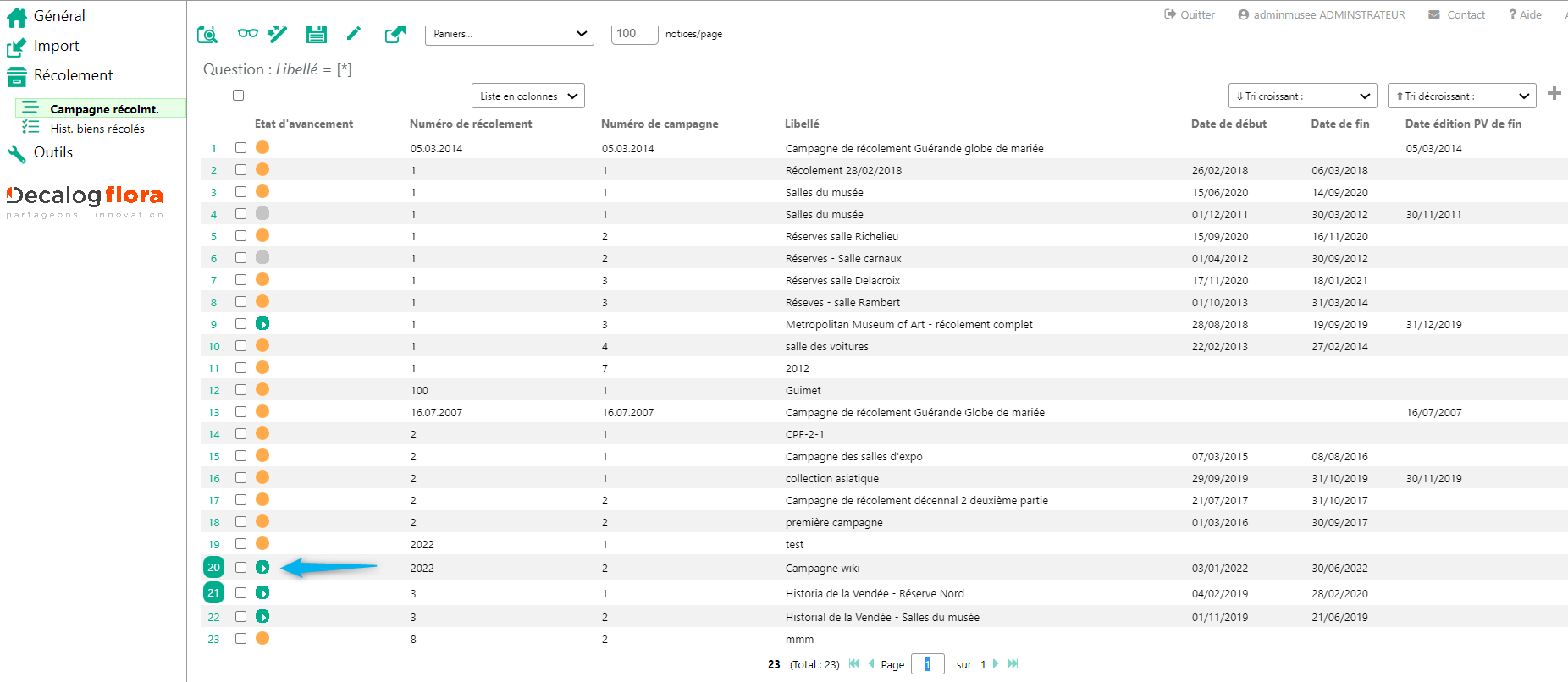Tick the select-all checkbox above the list

click(x=239, y=96)
